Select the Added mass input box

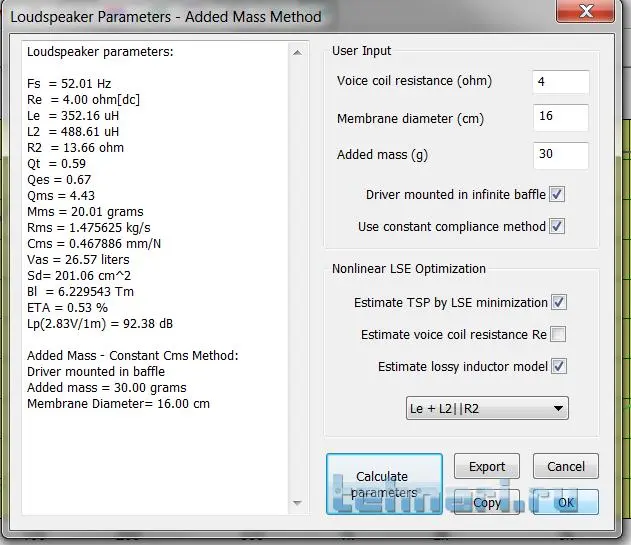point(560,155)
